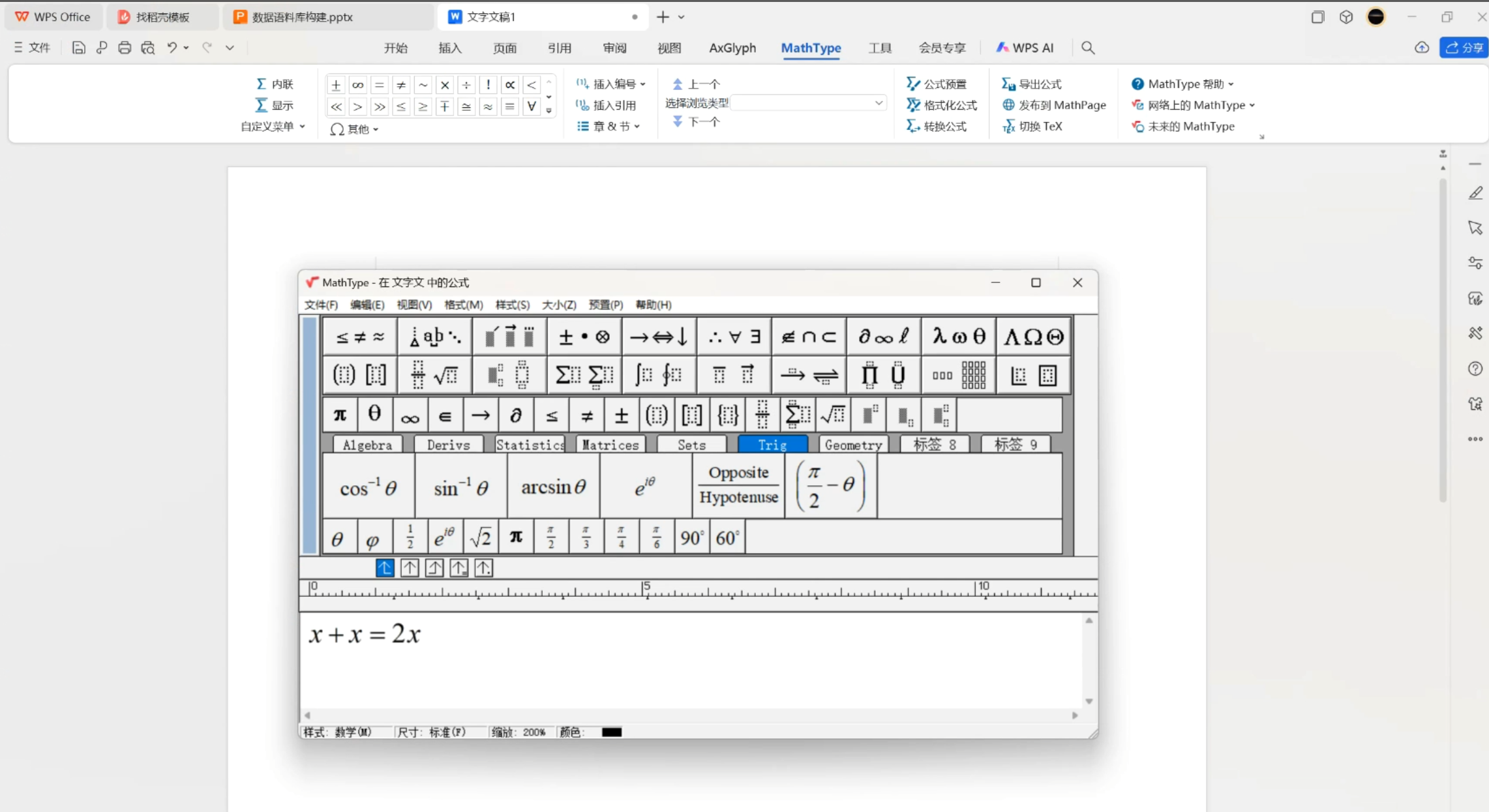Insert 90 degrees expression

692,537
